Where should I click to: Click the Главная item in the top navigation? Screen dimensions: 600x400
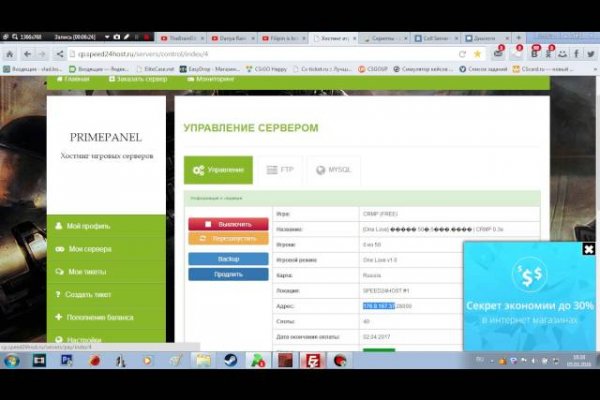tap(75, 78)
